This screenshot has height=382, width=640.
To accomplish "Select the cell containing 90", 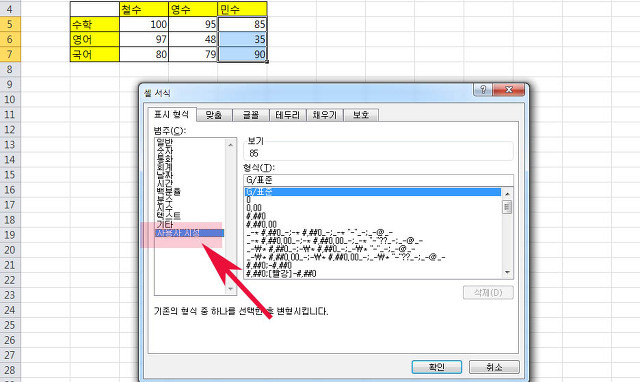I will [242, 54].
